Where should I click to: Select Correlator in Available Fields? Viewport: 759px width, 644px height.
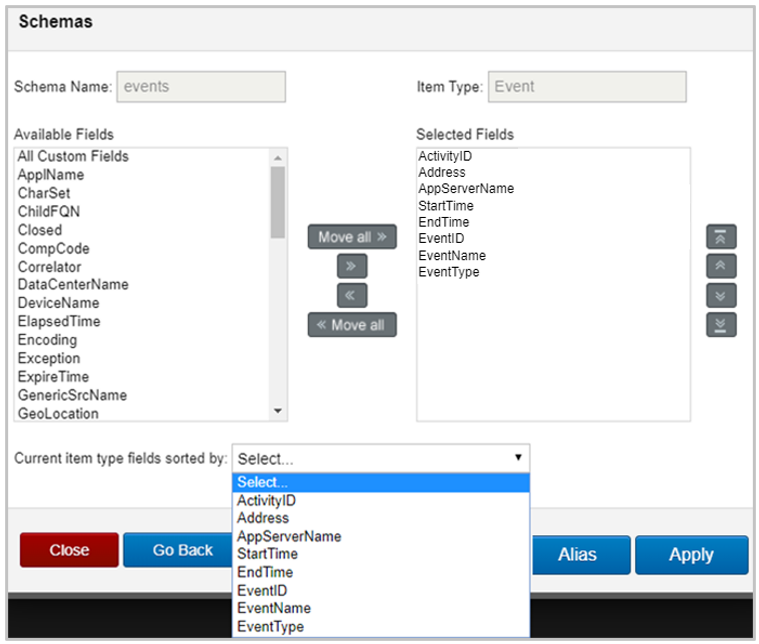142,267
